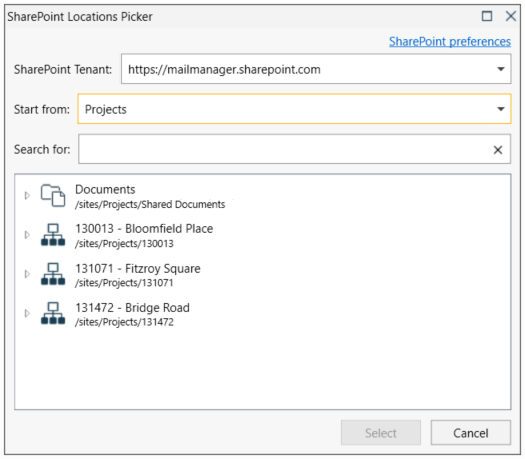Click the Bridge Road site icon
The width and height of the screenshot is (525, 459).
(53, 313)
